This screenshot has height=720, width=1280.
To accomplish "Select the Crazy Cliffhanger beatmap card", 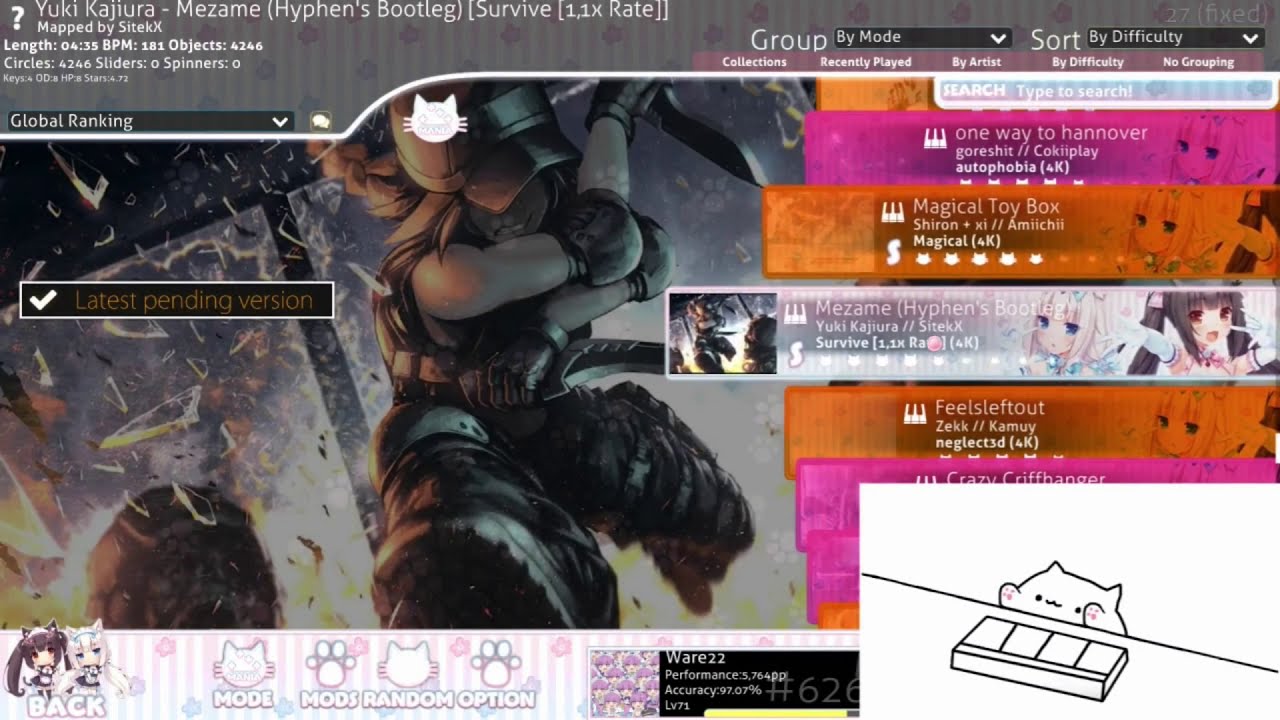I will click(1037, 473).
